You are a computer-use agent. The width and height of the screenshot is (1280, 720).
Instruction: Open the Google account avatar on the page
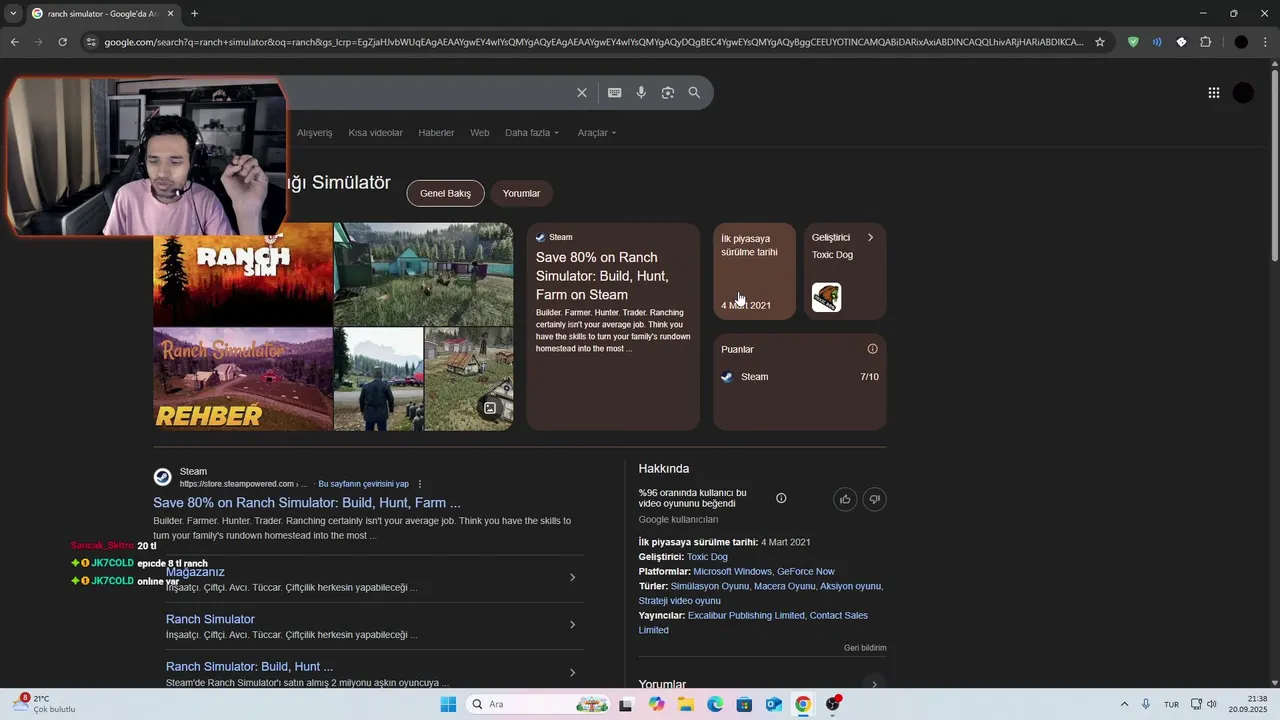coord(1243,93)
